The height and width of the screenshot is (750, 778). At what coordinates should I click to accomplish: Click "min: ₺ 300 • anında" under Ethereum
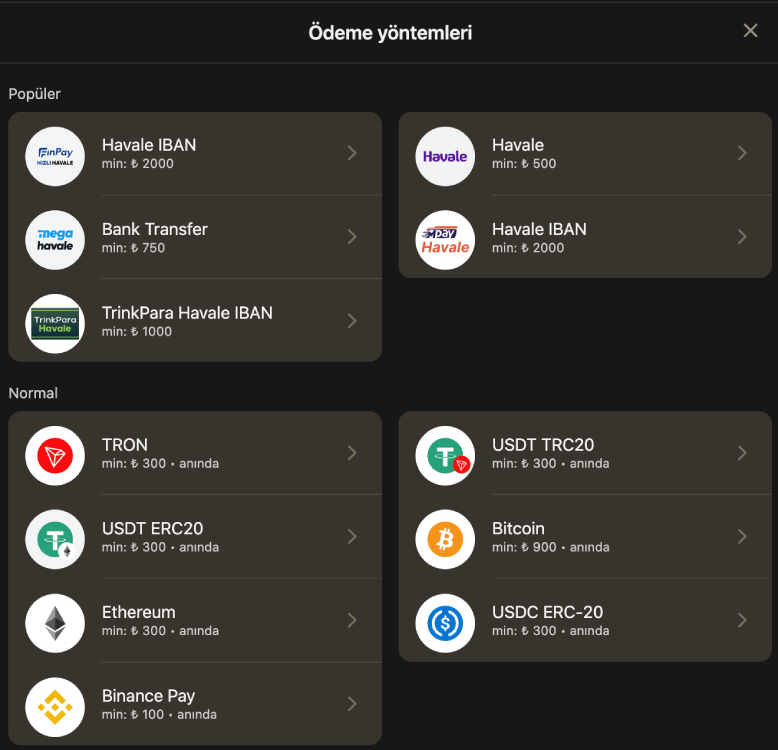(160, 631)
